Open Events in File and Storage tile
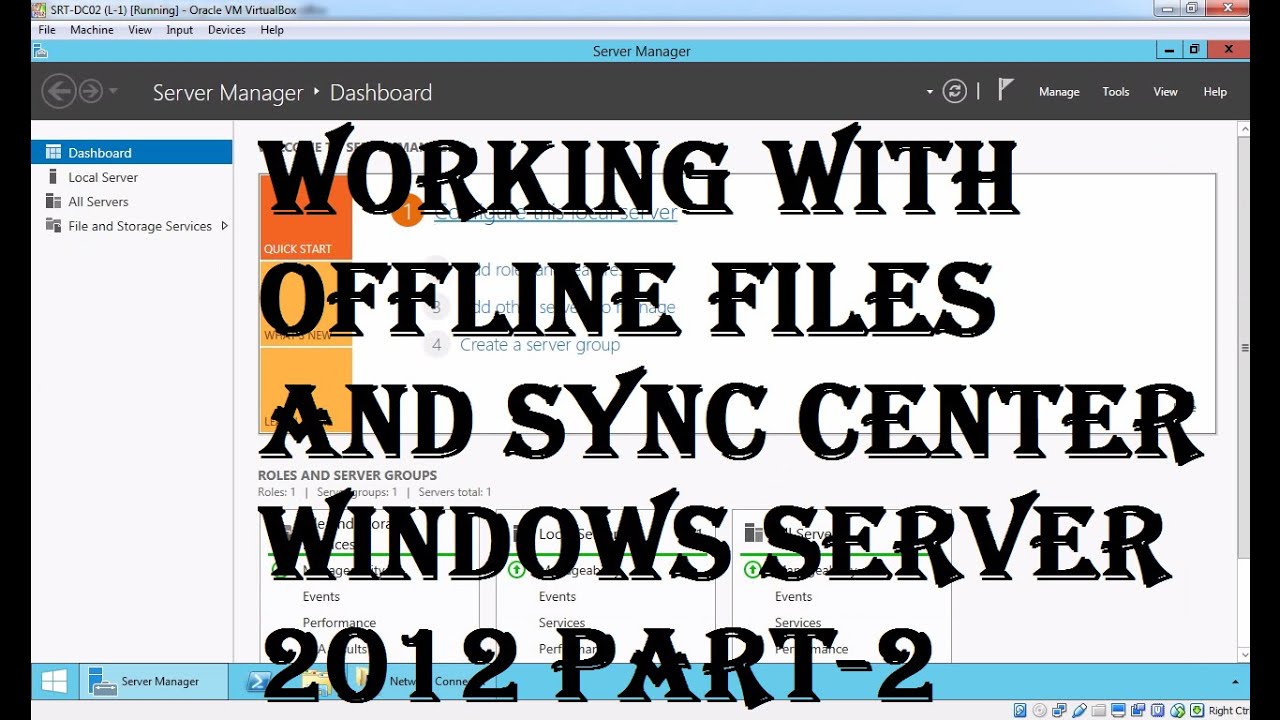The image size is (1280, 720). tap(321, 597)
